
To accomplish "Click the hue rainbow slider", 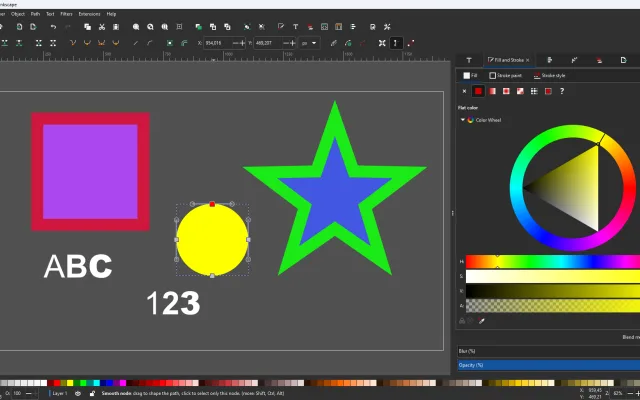I will tap(553, 262).
